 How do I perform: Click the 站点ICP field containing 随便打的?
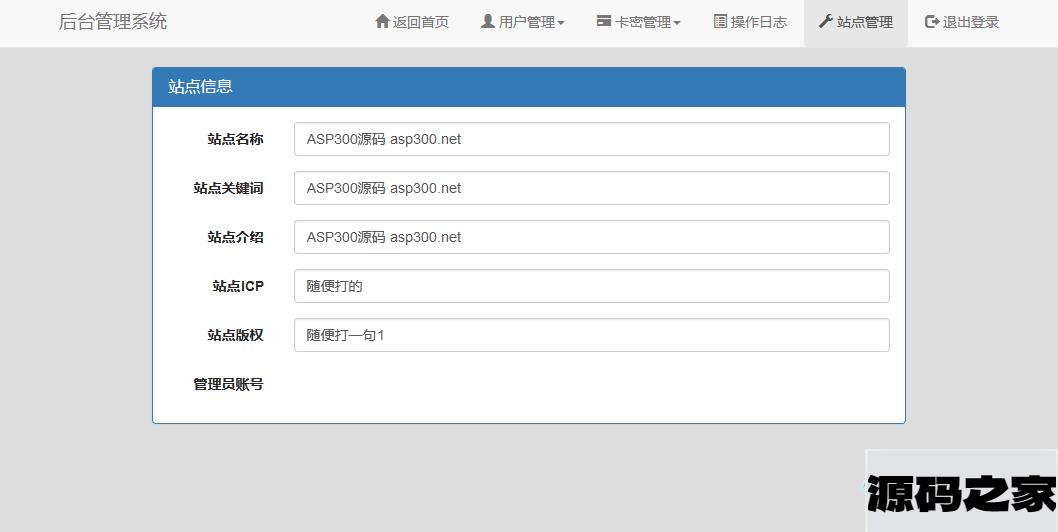(591, 286)
